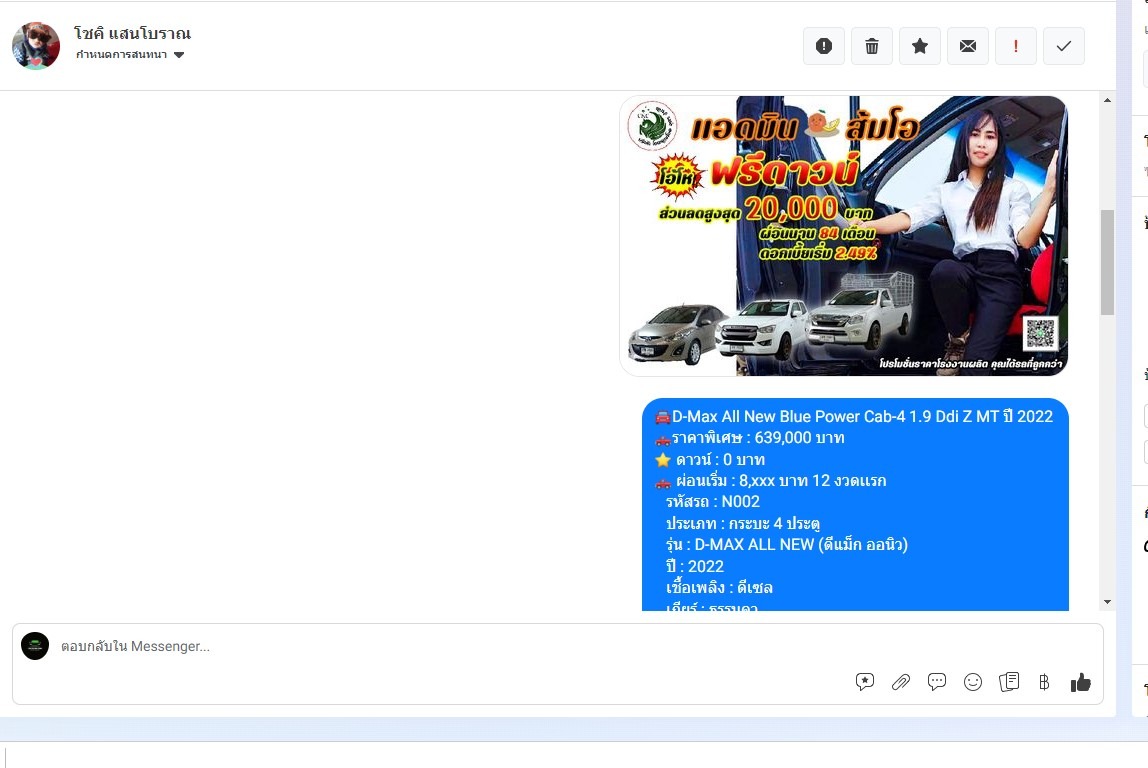The image size is (1148, 768).
Task: Click car code N002 text line
Action: [x=712, y=502]
